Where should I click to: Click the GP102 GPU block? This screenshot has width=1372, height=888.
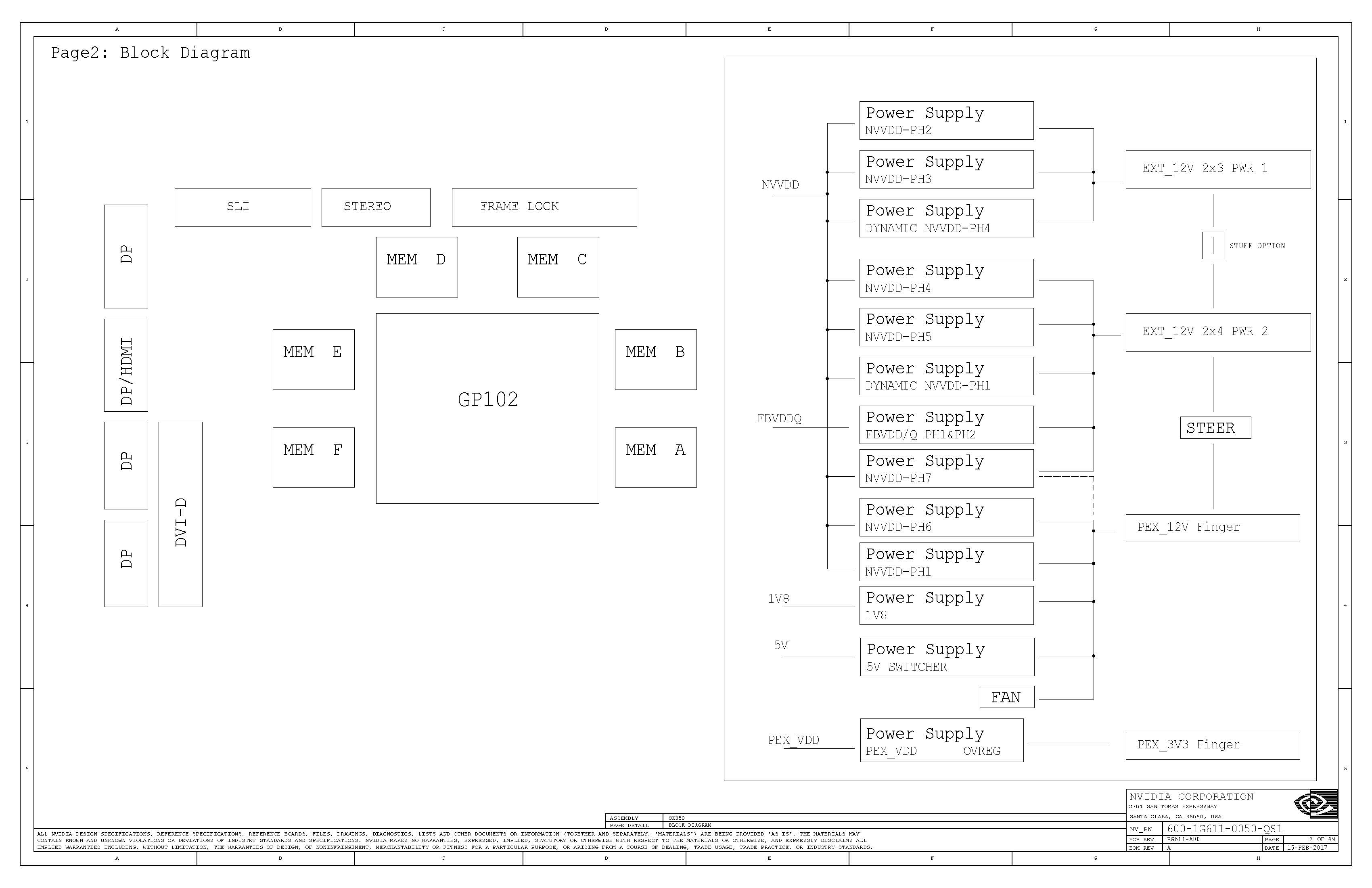point(487,408)
